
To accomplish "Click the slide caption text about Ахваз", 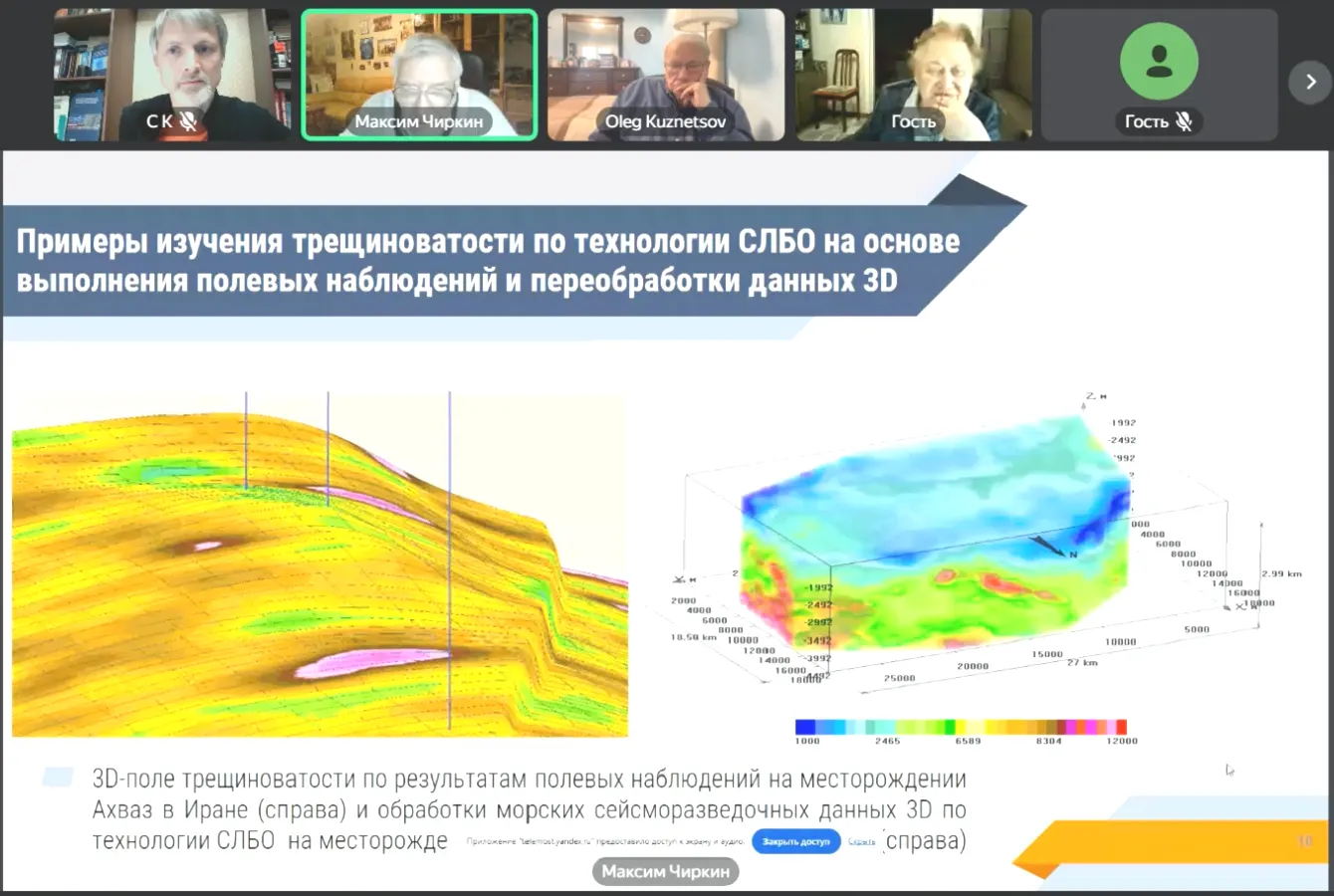I will 528,808.
